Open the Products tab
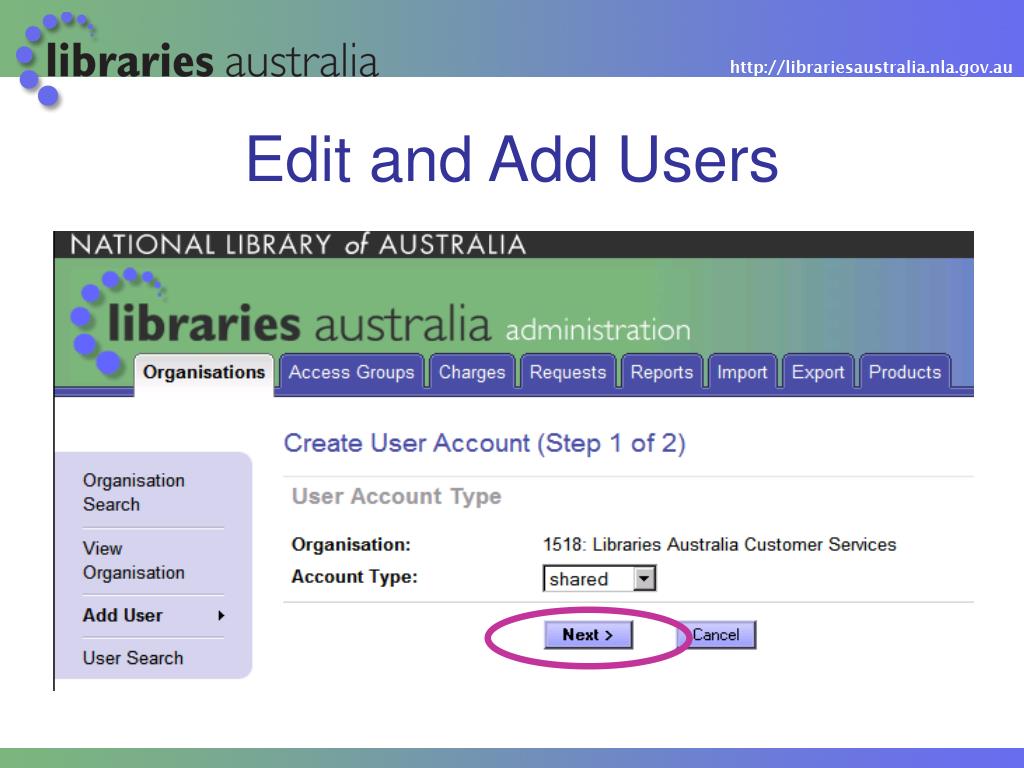 [x=904, y=373]
